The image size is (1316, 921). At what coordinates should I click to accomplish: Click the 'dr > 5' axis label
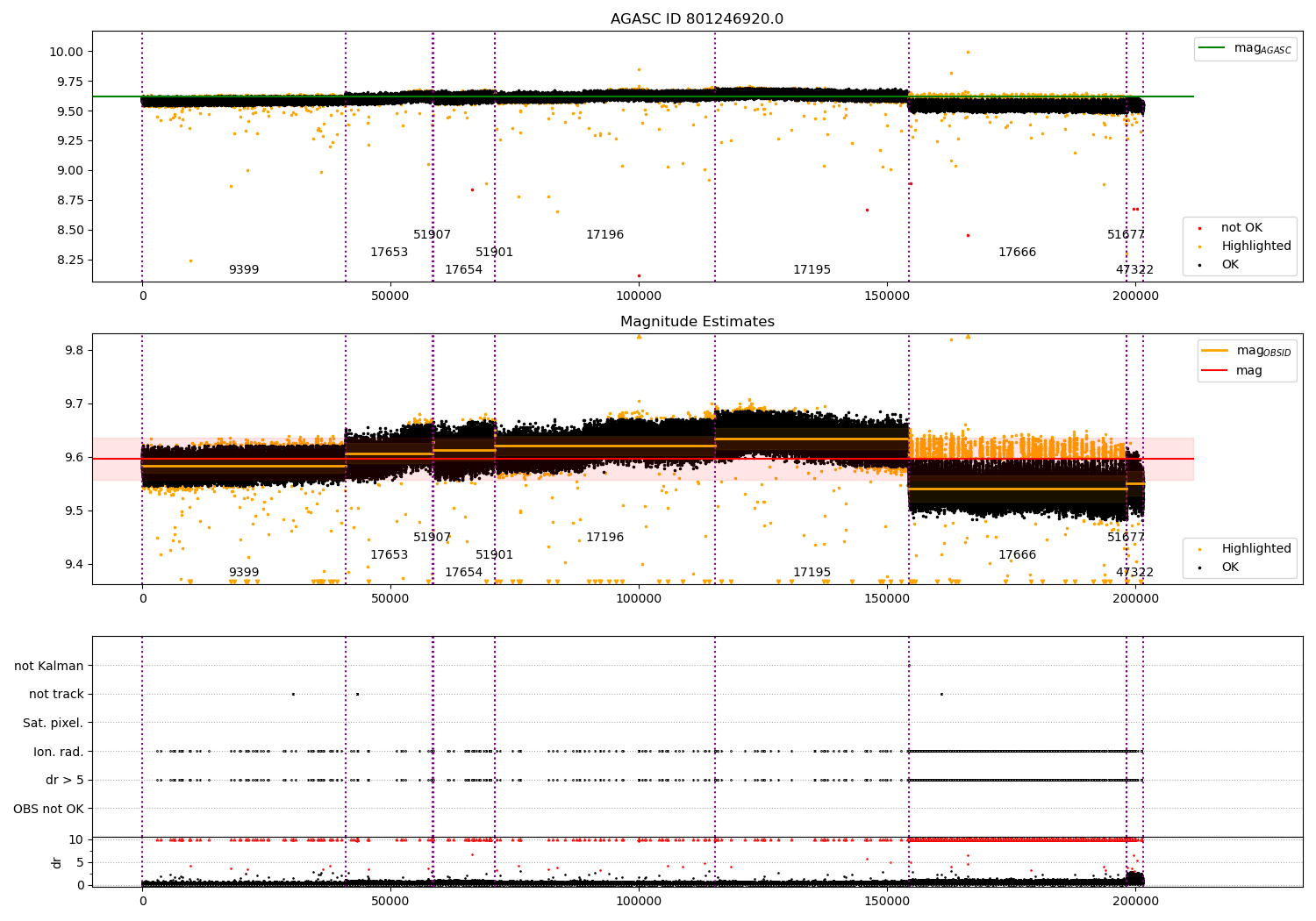click(x=65, y=780)
